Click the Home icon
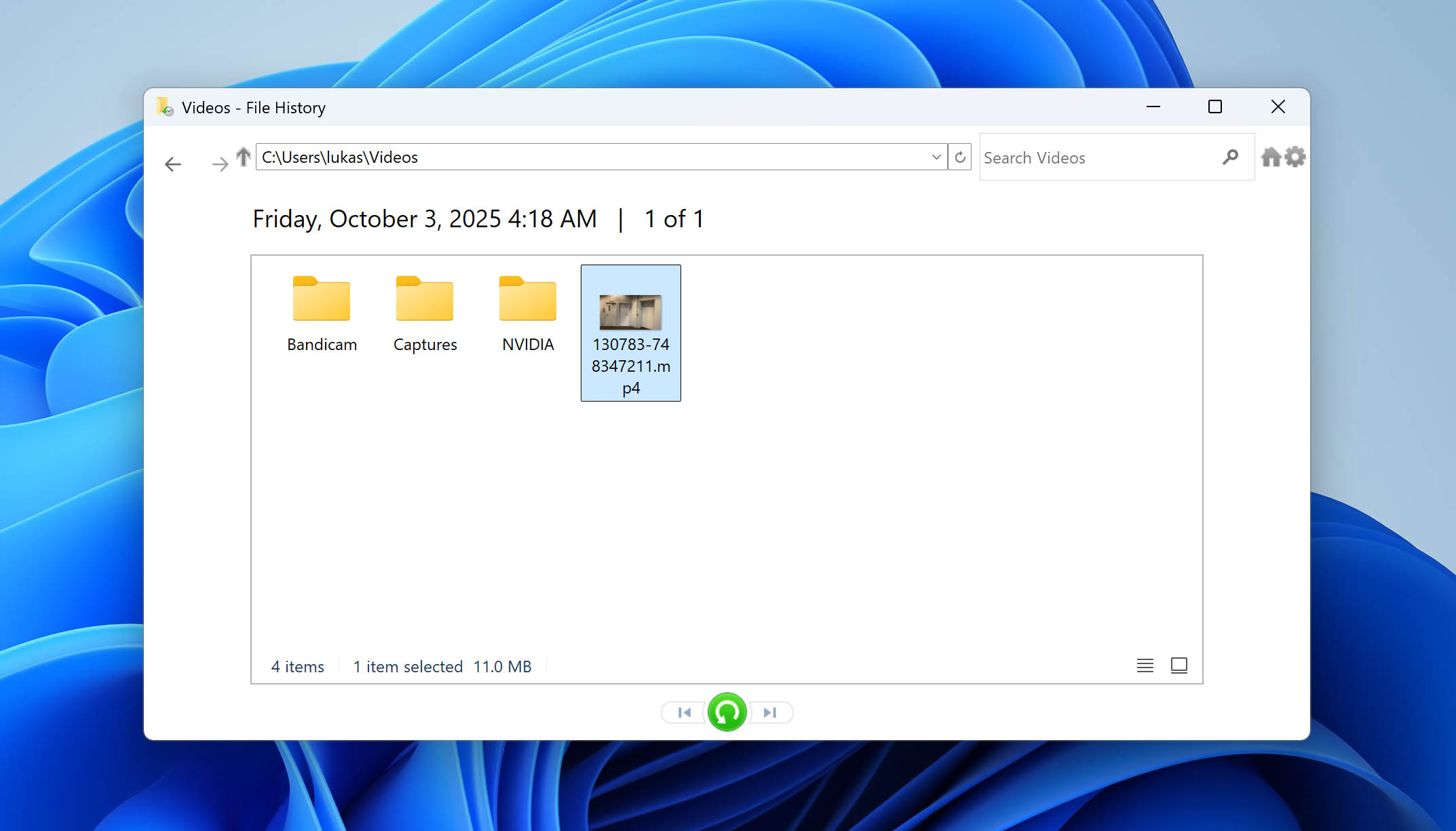This screenshot has height=831, width=1456. click(1271, 157)
